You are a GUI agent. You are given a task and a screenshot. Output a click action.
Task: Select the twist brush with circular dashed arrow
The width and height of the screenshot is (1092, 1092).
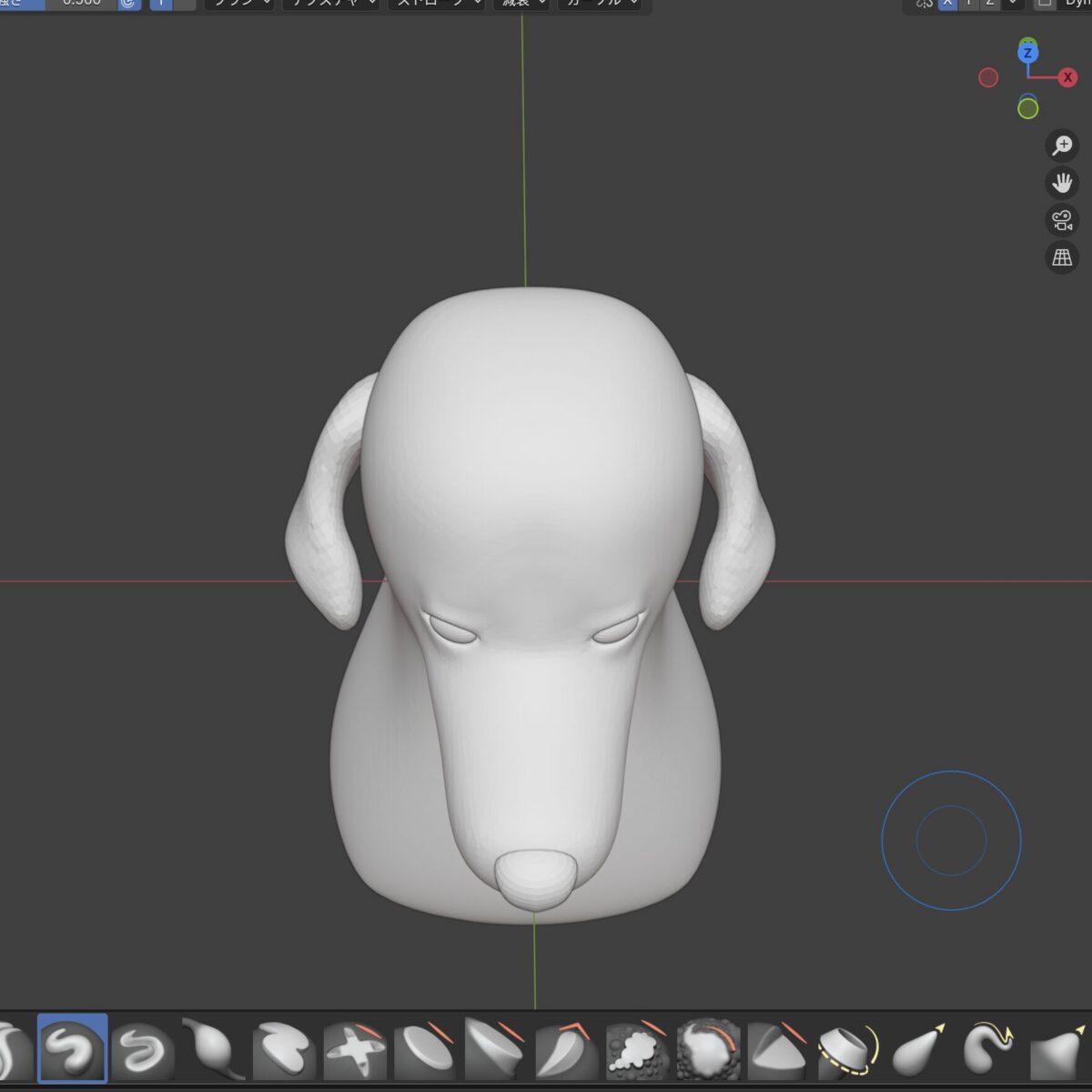pos(848,1050)
